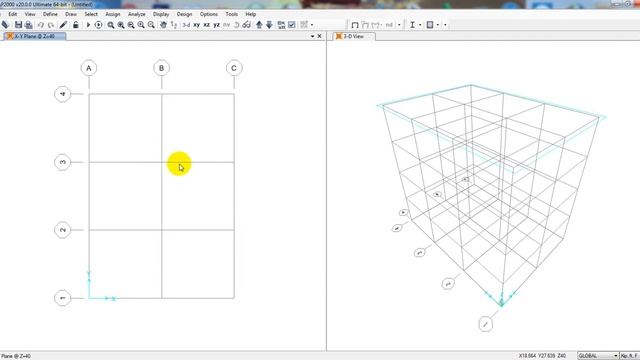Screen dimensions: 640x360
Task: Click the Redo arrow icon
Action: coord(51,25)
